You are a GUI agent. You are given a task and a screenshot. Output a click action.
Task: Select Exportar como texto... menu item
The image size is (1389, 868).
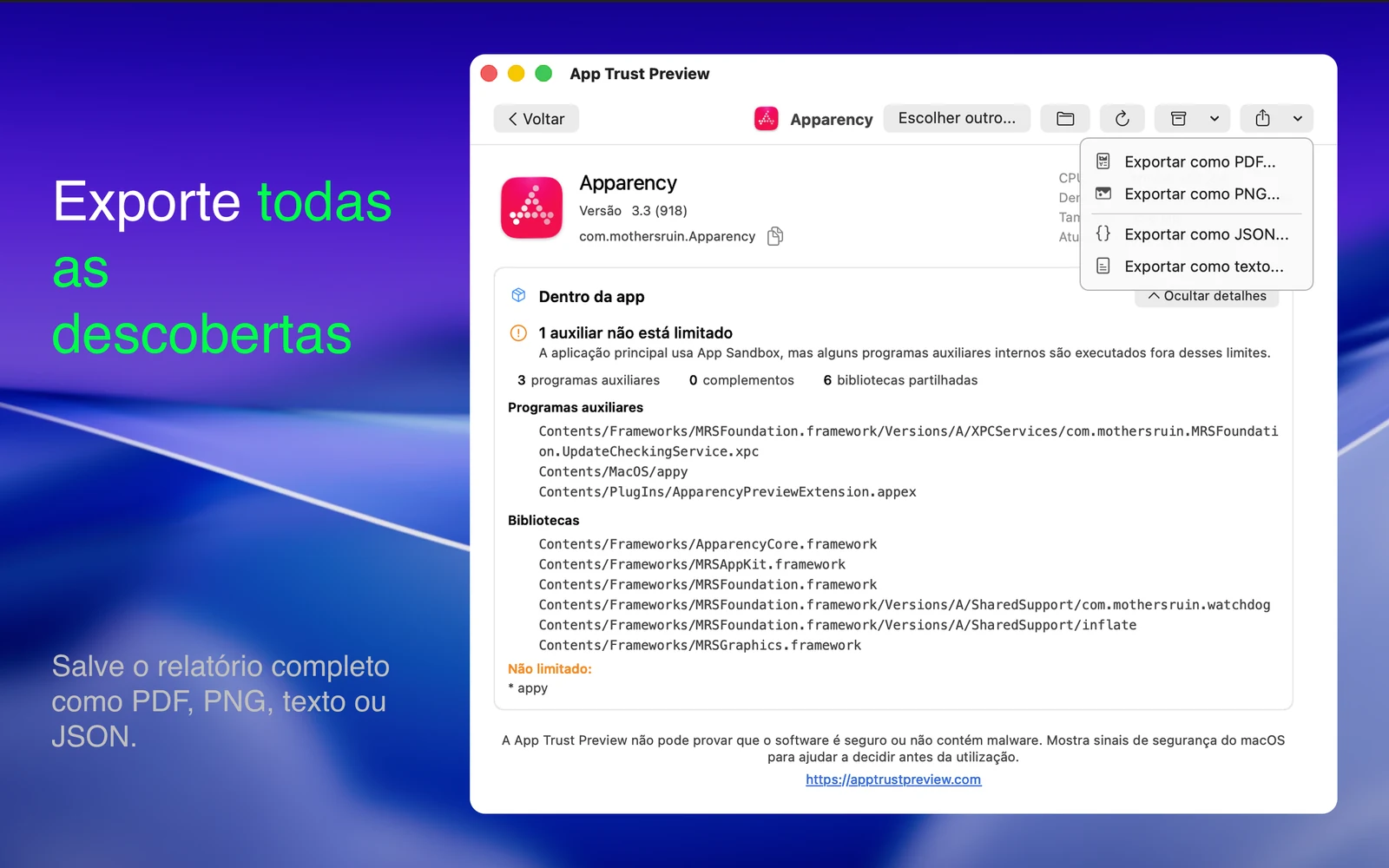point(1196,266)
